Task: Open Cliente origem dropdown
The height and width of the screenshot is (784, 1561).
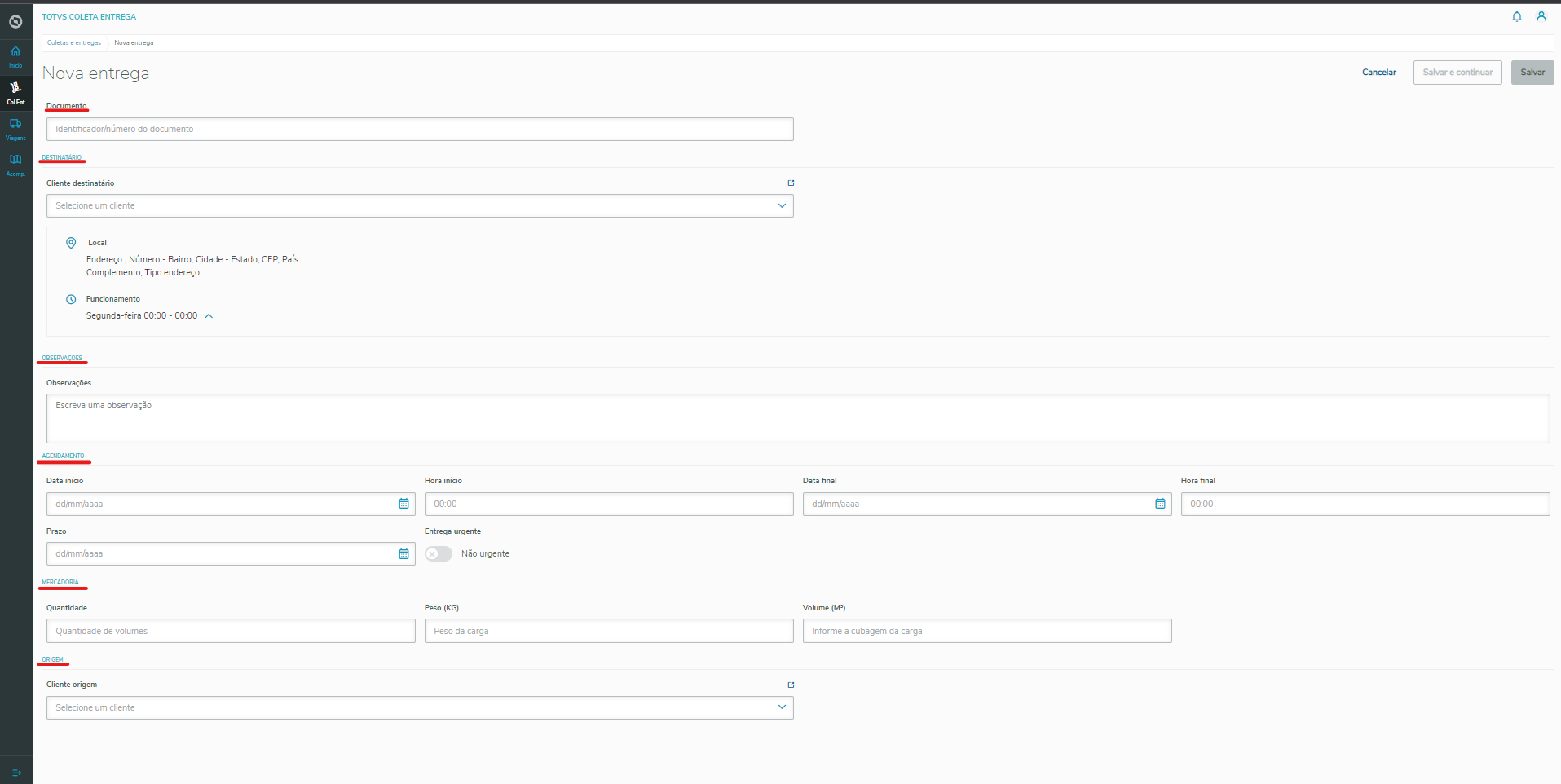Action: (420, 708)
